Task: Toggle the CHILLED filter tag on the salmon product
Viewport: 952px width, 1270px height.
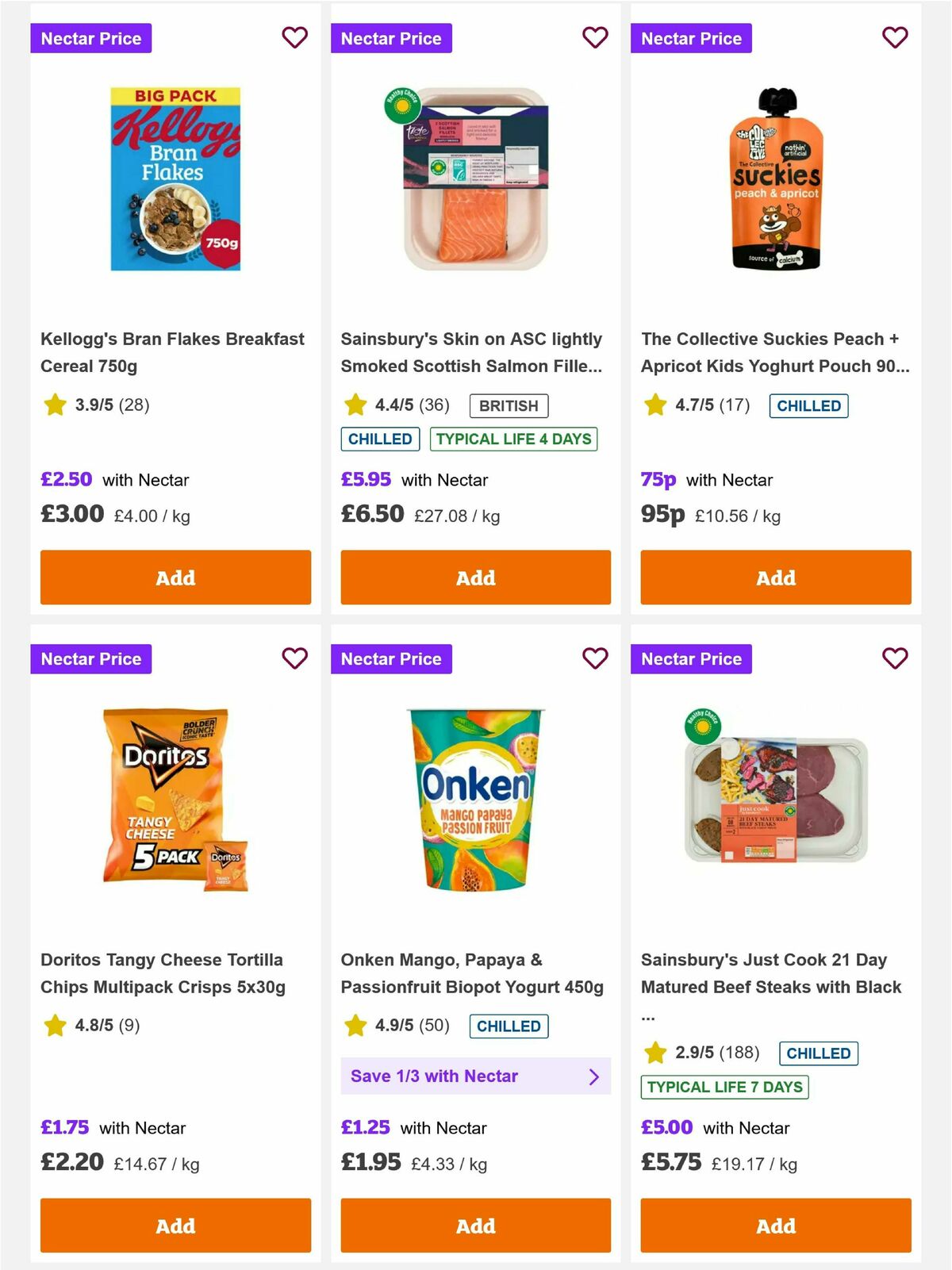Action: point(380,438)
